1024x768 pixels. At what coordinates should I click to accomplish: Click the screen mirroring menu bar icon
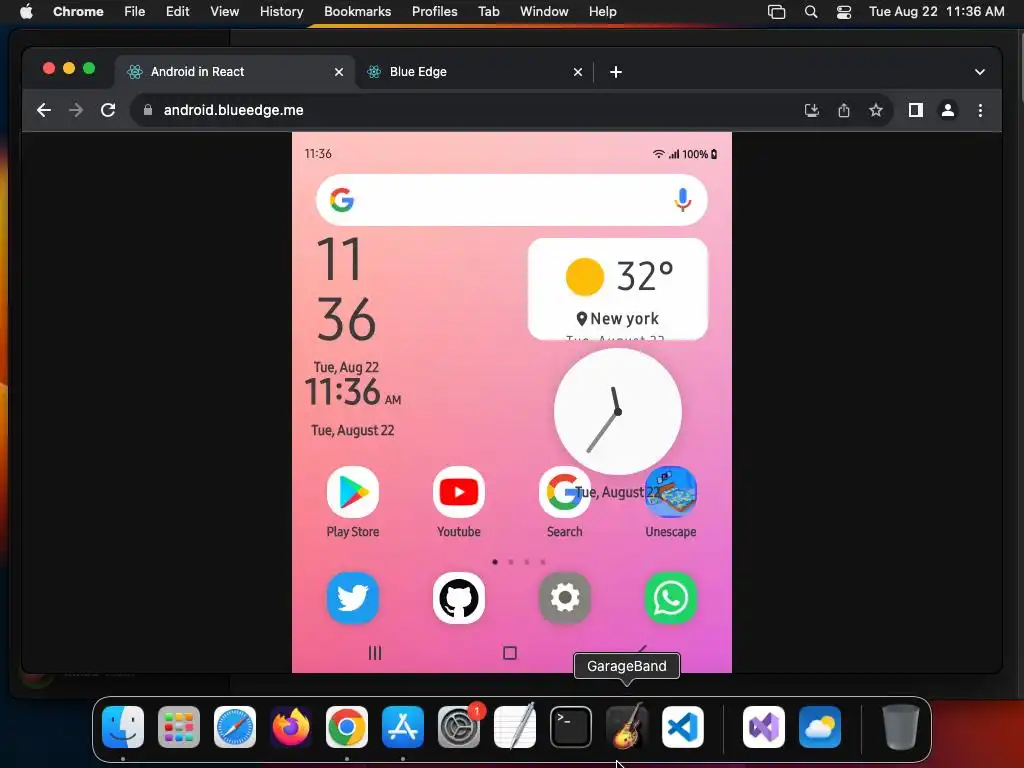pyautogui.click(x=776, y=12)
